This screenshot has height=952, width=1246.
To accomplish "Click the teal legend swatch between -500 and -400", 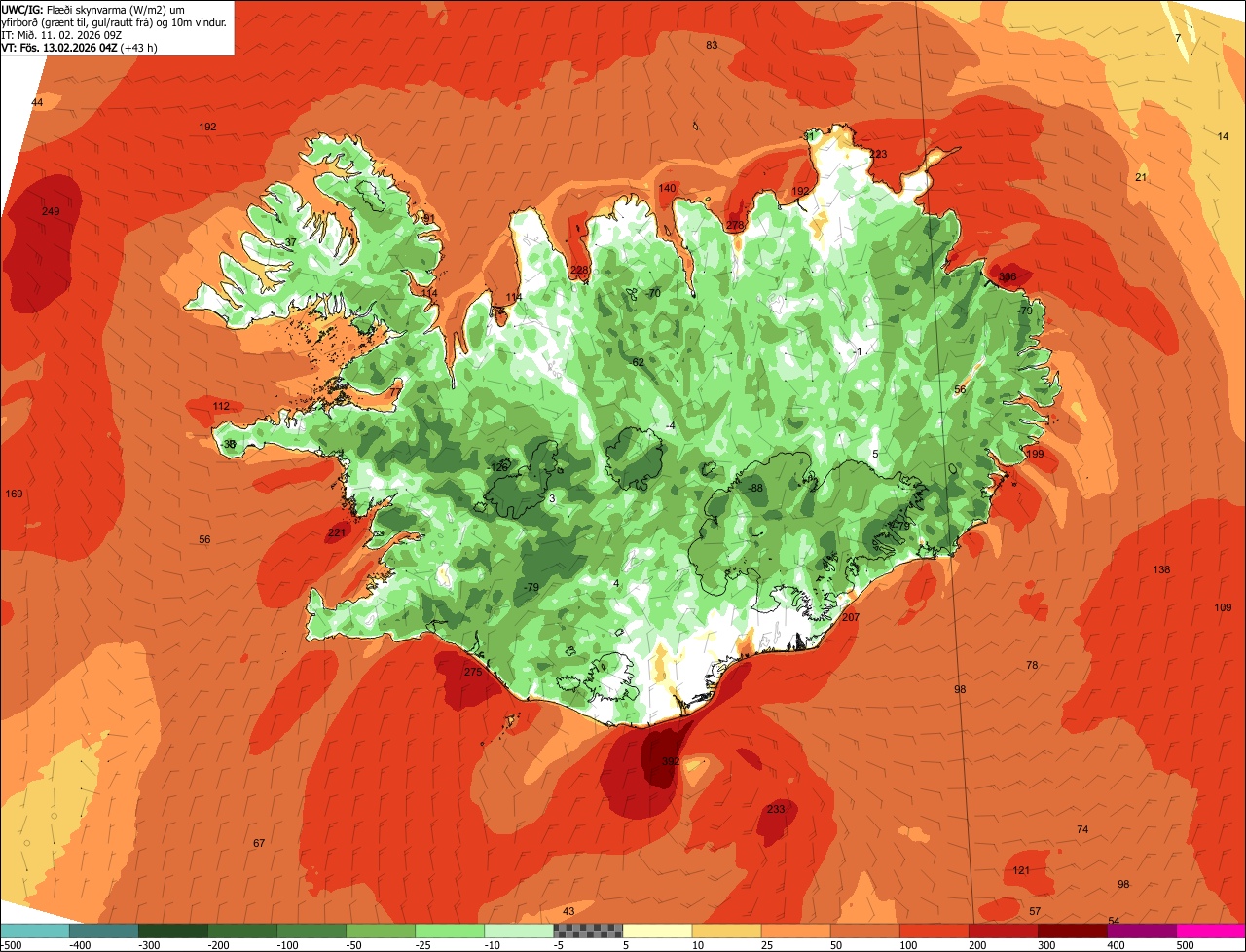I will tap(34, 932).
